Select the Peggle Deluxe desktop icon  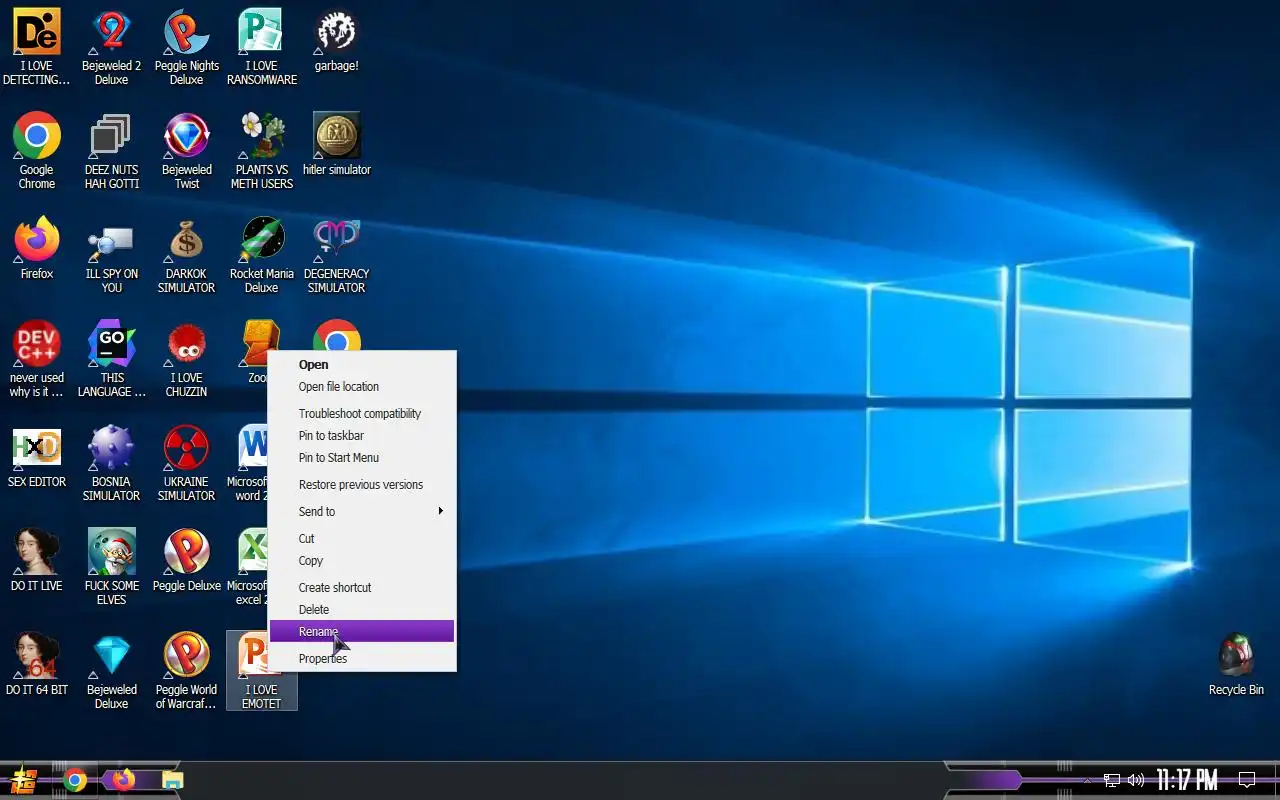point(186,560)
